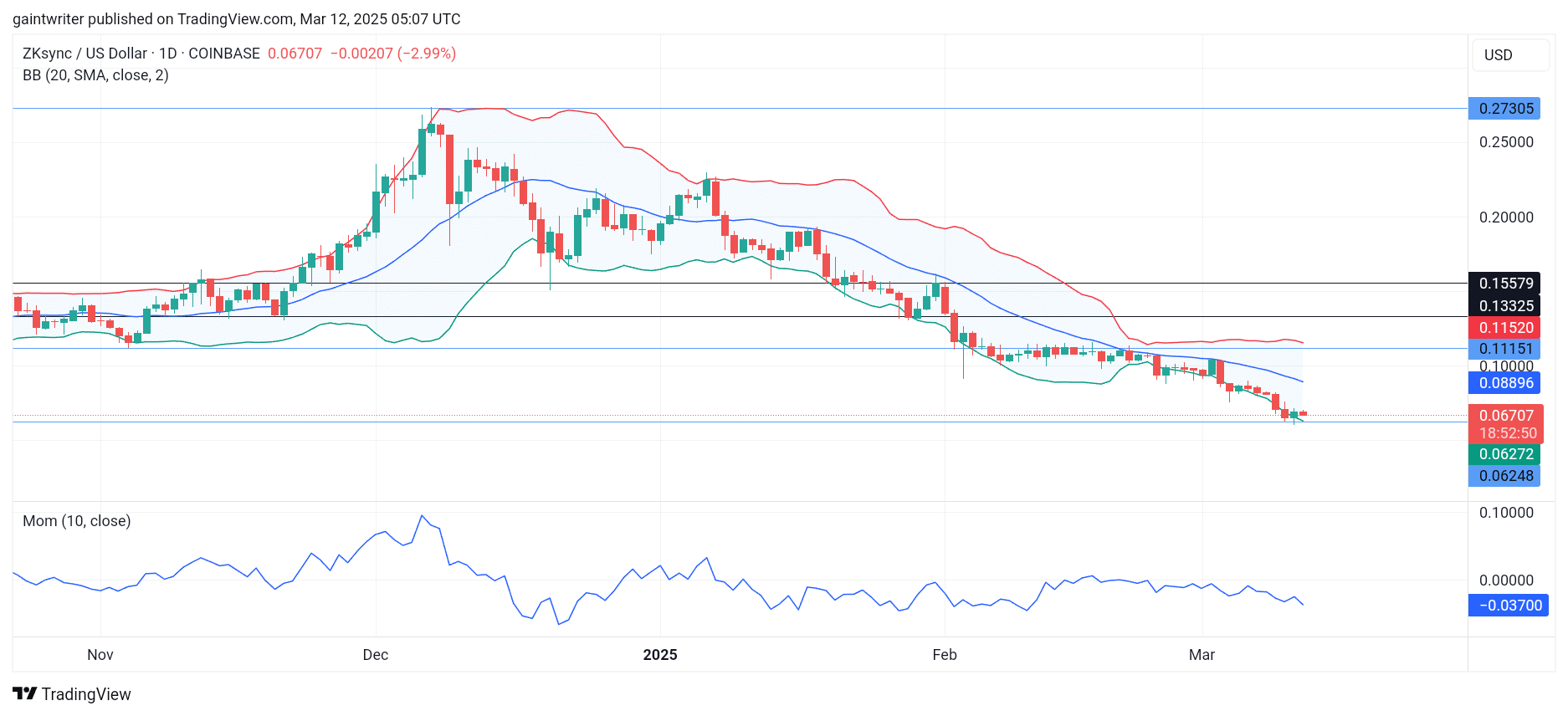Click the 0.25000 axis price tick

(x=1506, y=142)
